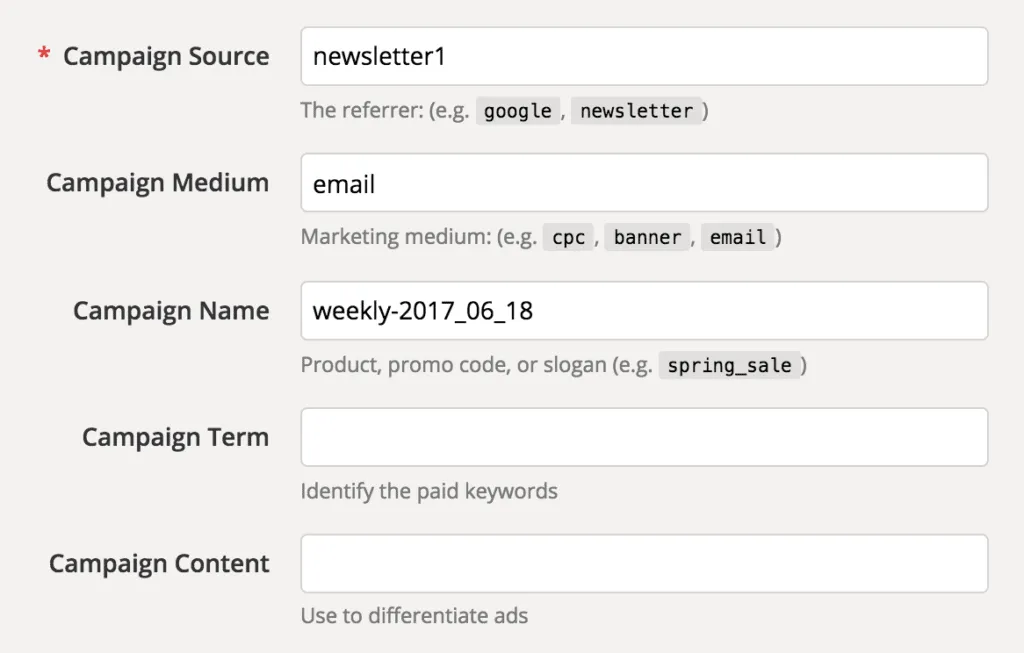Select the "cpc" example chip

click(567, 237)
